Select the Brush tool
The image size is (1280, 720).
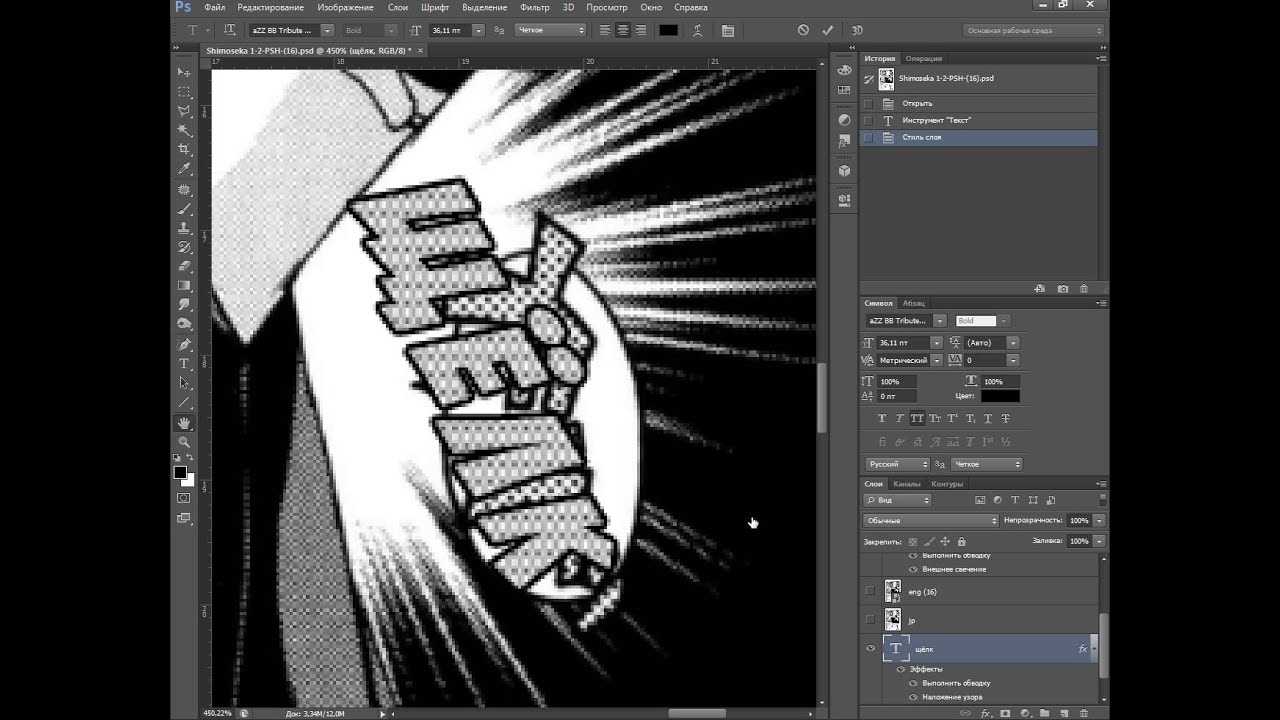pos(184,208)
